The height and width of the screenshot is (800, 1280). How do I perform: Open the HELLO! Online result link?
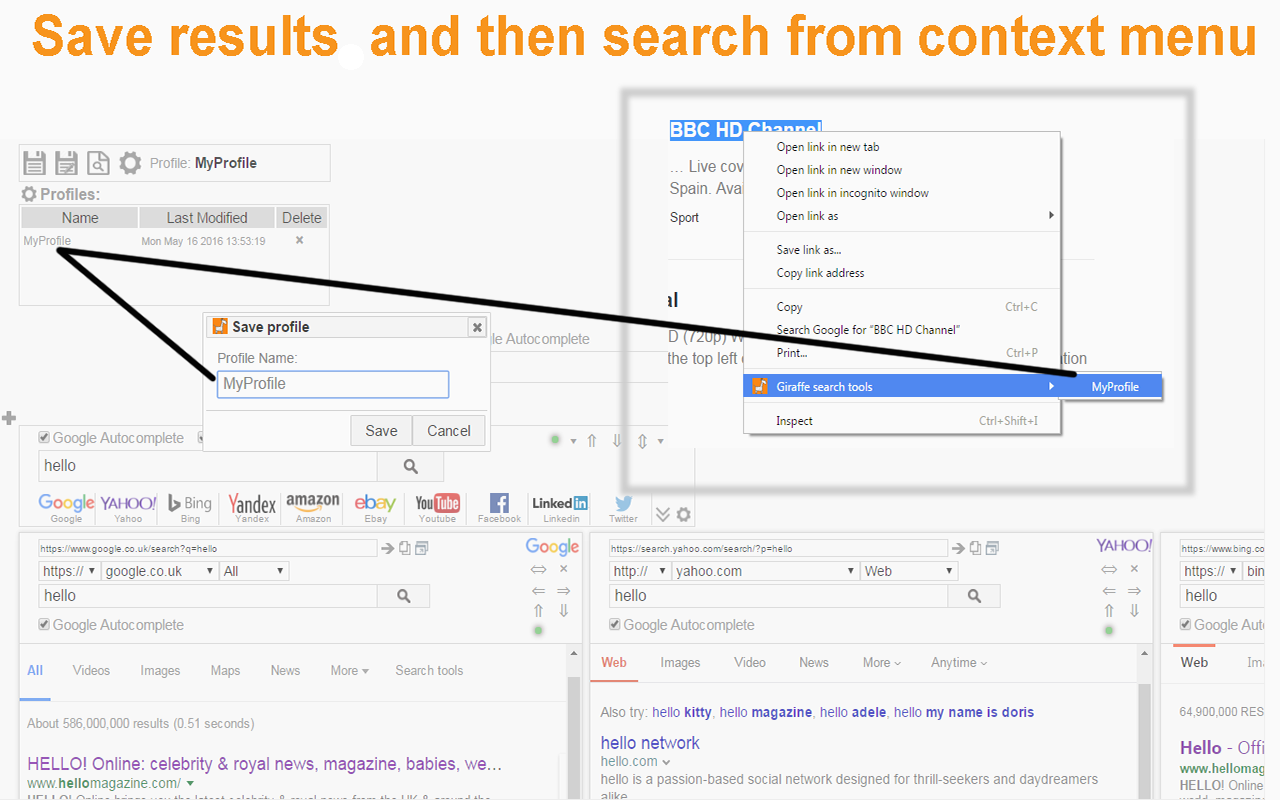pos(265,764)
